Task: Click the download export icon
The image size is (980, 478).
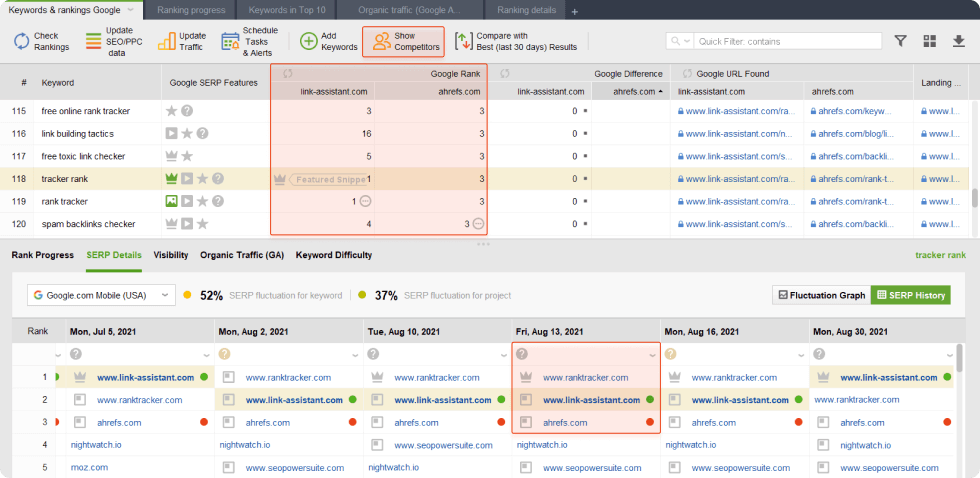Action: tap(959, 41)
